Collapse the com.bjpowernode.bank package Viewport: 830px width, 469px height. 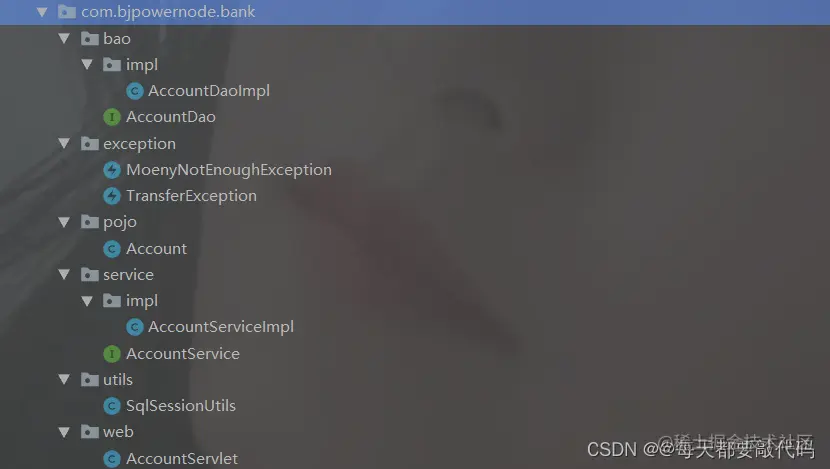coord(42,12)
